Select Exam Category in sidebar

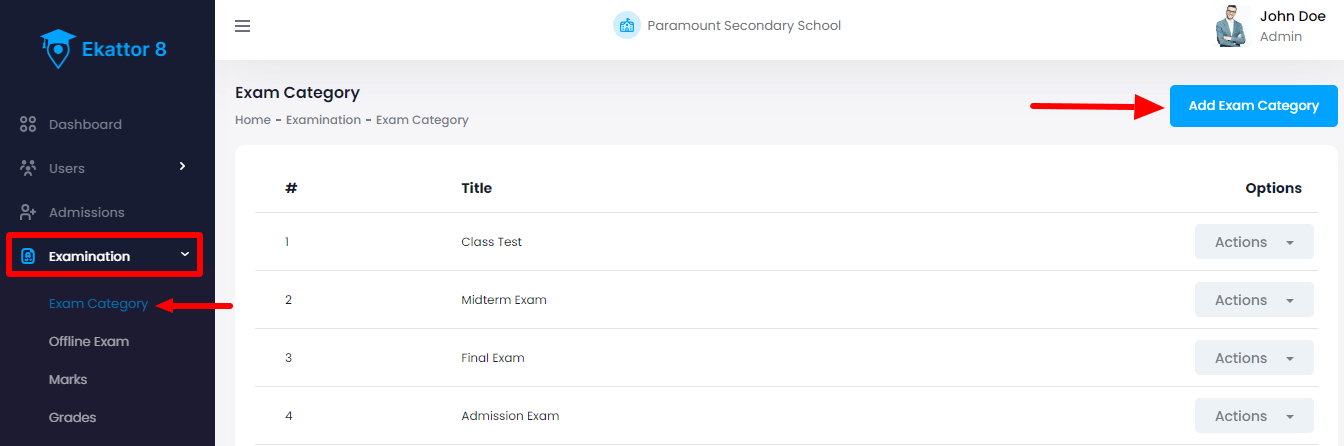[x=98, y=304]
